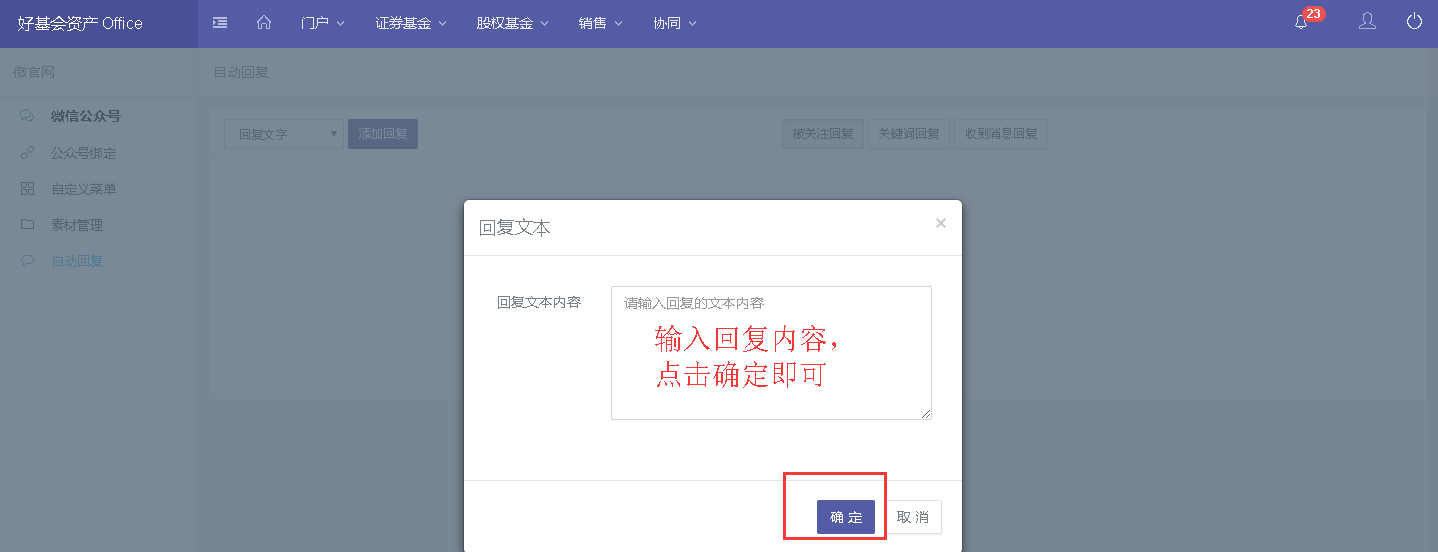Viewport: 1438px width, 552px height.
Task: Click the sidebar collapse icon in top bar
Action: 220,23
